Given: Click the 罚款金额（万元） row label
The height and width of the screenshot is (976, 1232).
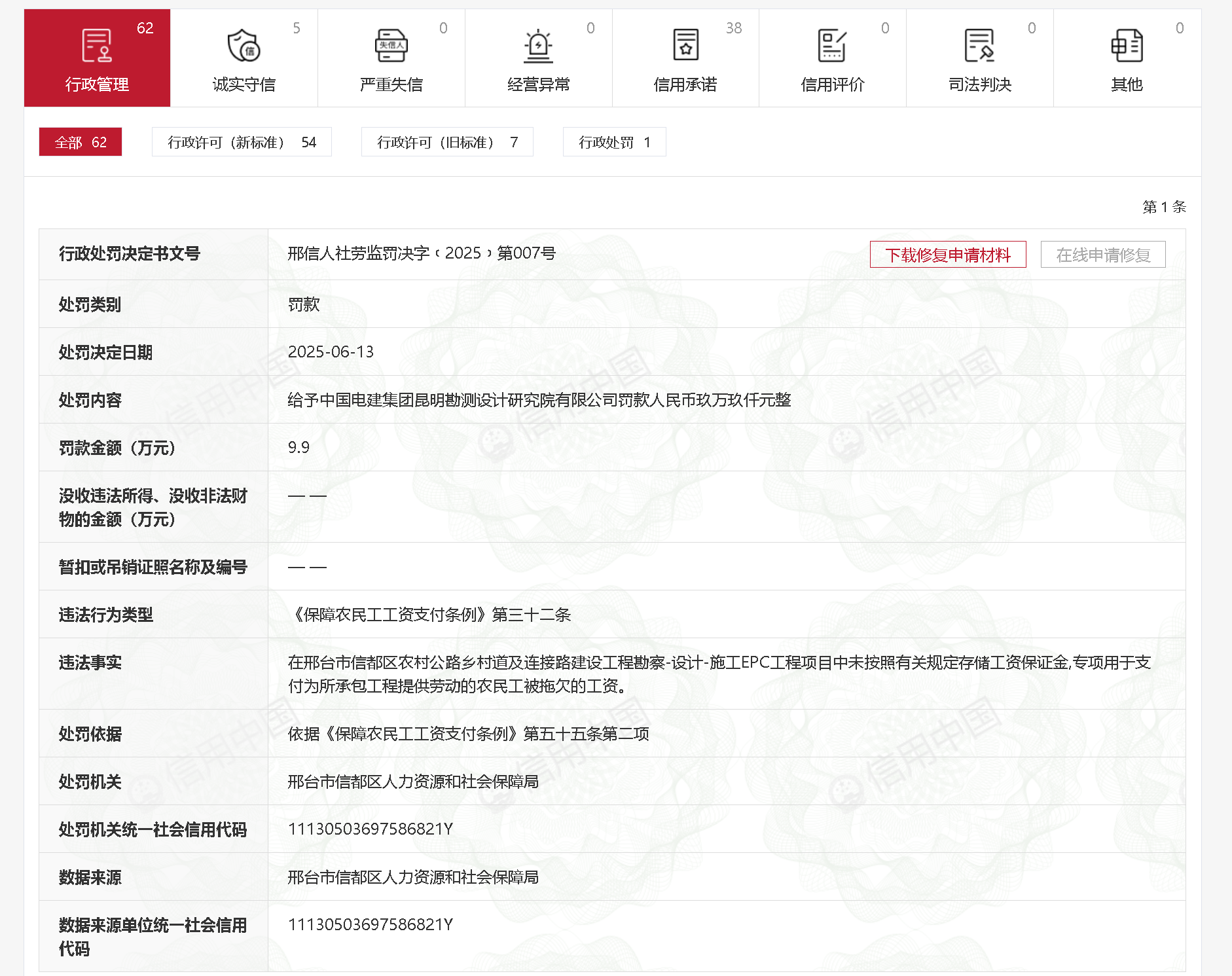Looking at the screenshot, I should [118, 448].
